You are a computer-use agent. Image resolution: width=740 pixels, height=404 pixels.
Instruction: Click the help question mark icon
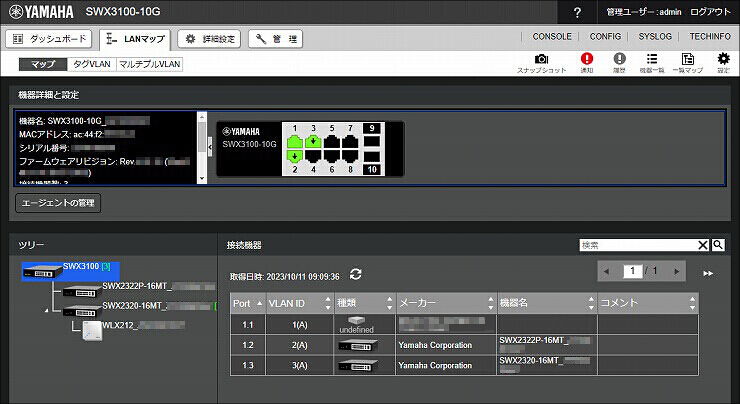(577, 13)
